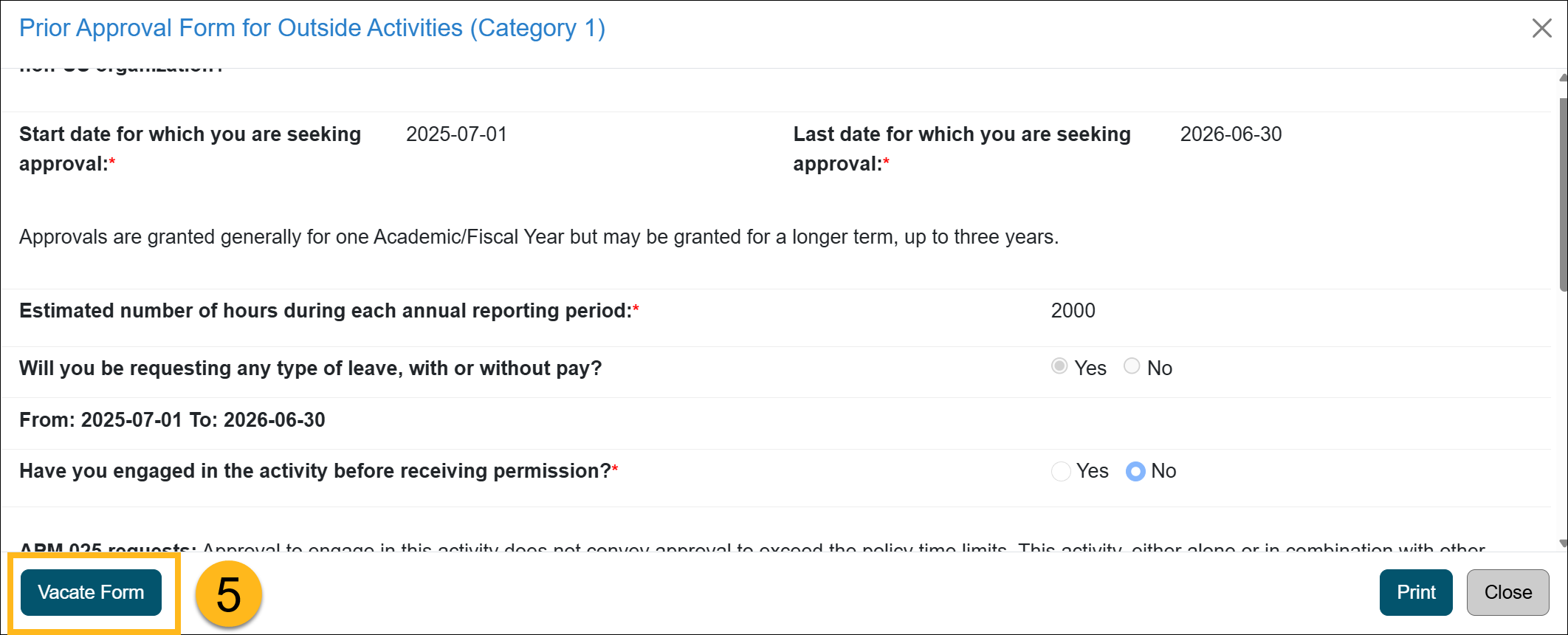Select No for requesting leave
Screen dimensions: 1568x635
tap(1132, 366)
